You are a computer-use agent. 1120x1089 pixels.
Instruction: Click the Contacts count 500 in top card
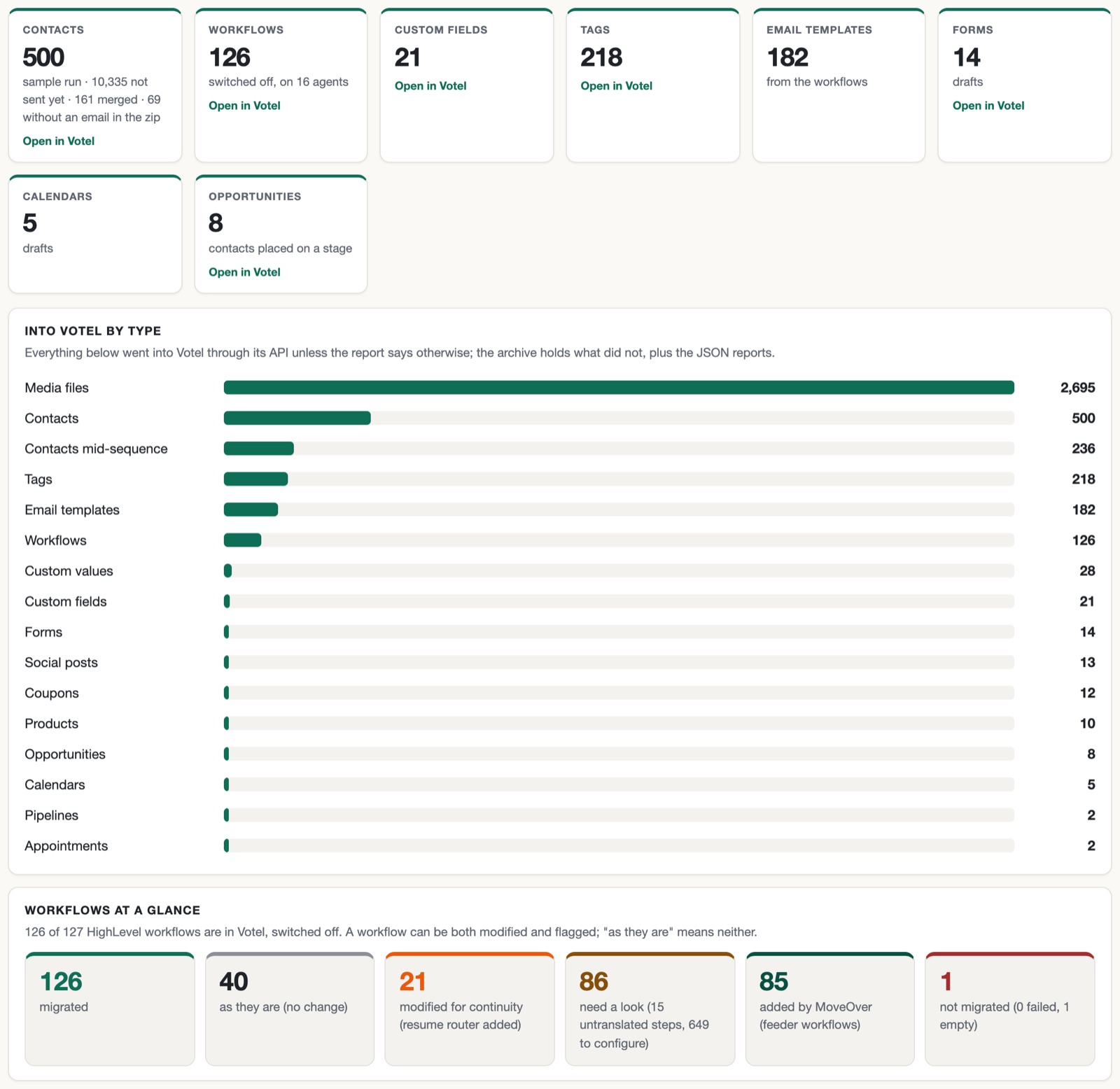[43, 57]
